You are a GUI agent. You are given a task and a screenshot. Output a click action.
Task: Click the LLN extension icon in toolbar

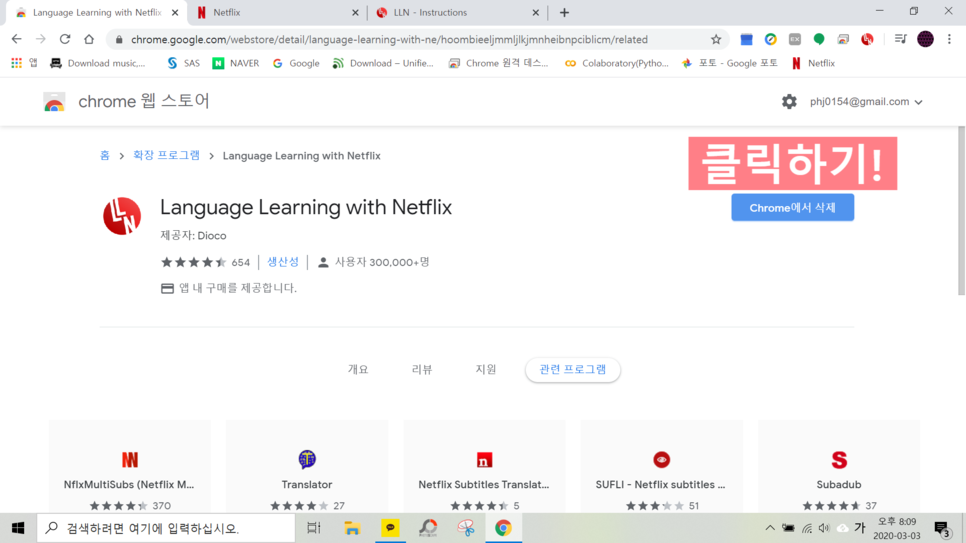coord(867,39)
